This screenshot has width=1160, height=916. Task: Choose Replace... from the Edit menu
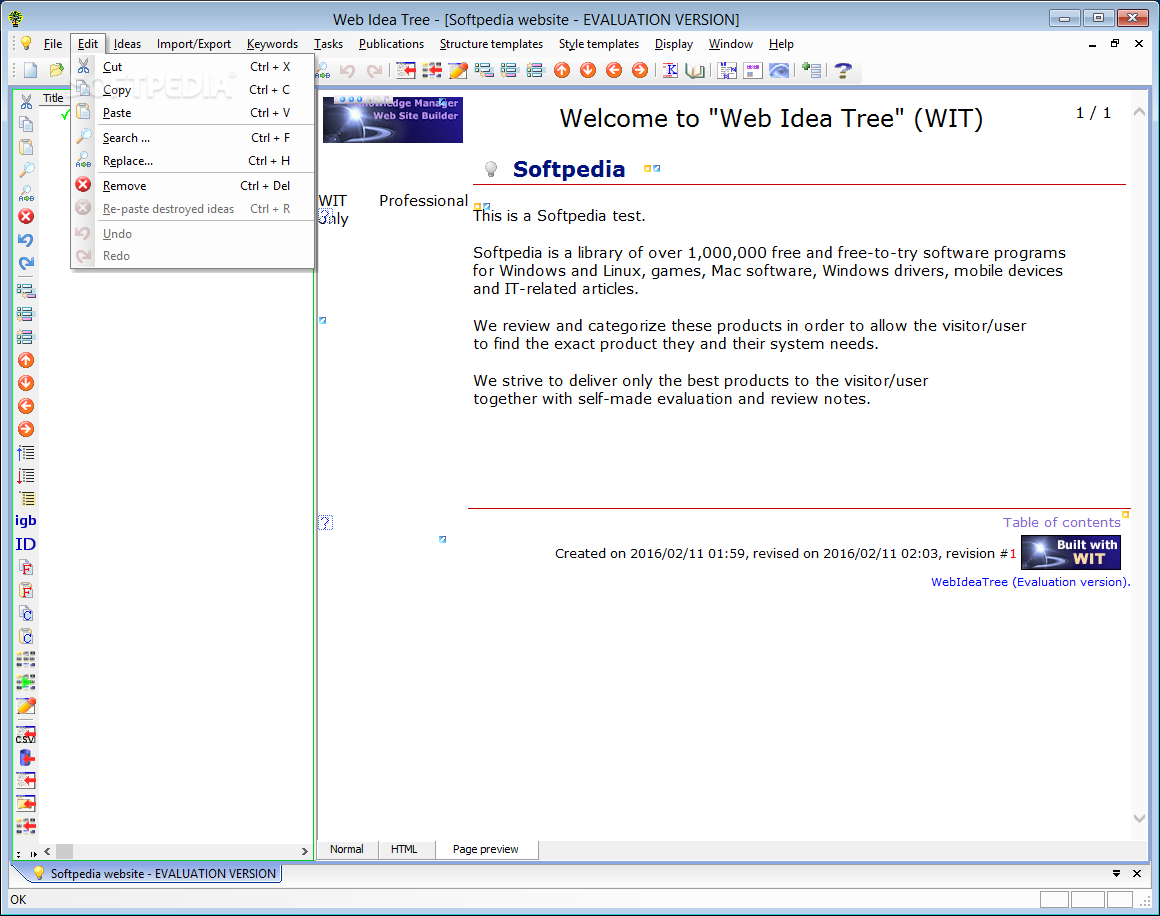(x=192, y=161)
